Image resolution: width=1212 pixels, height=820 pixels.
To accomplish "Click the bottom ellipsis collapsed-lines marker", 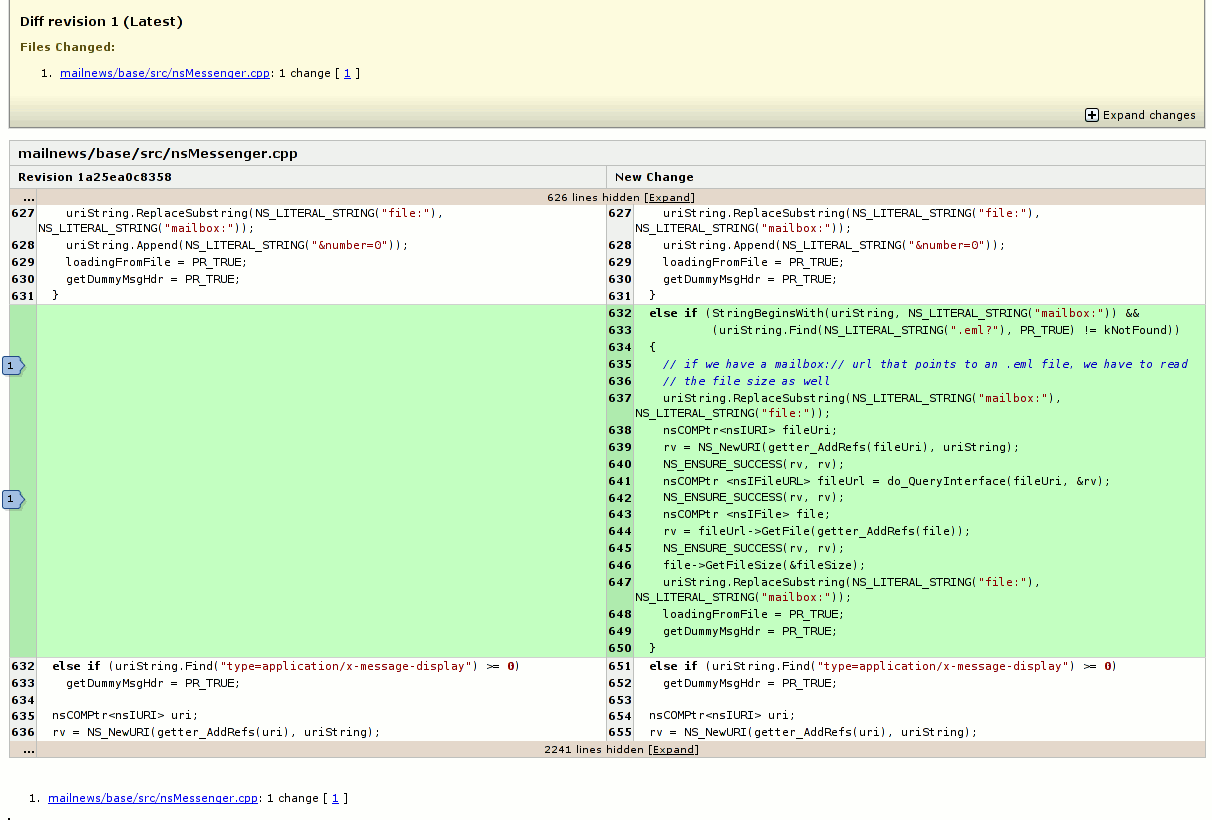I will click(x=28, y=749).
